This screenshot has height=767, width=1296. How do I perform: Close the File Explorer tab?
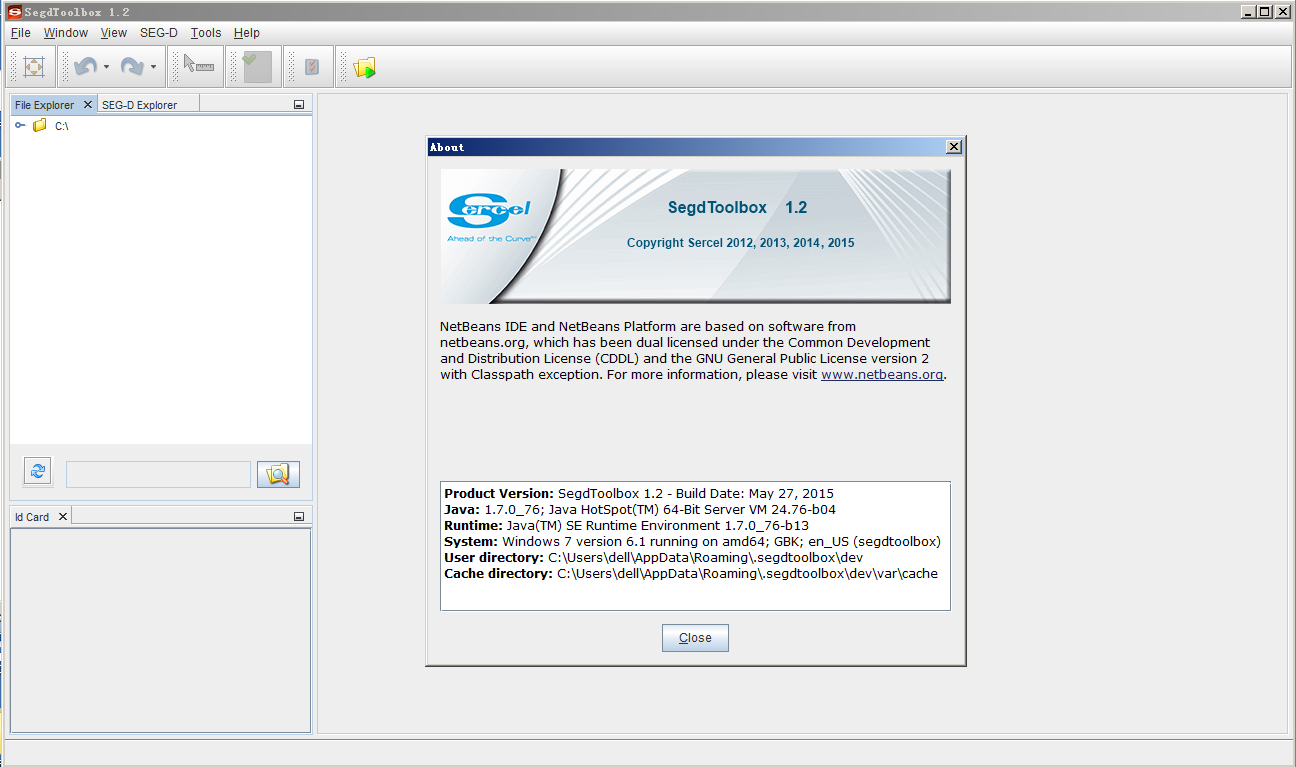(88, 104)
